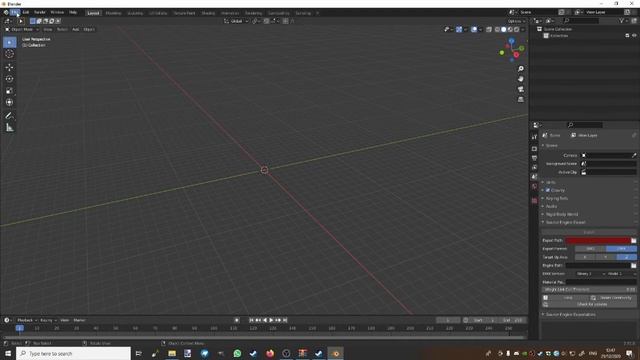
Task: Open the Render properties tab
Action: tap(534, 149)
